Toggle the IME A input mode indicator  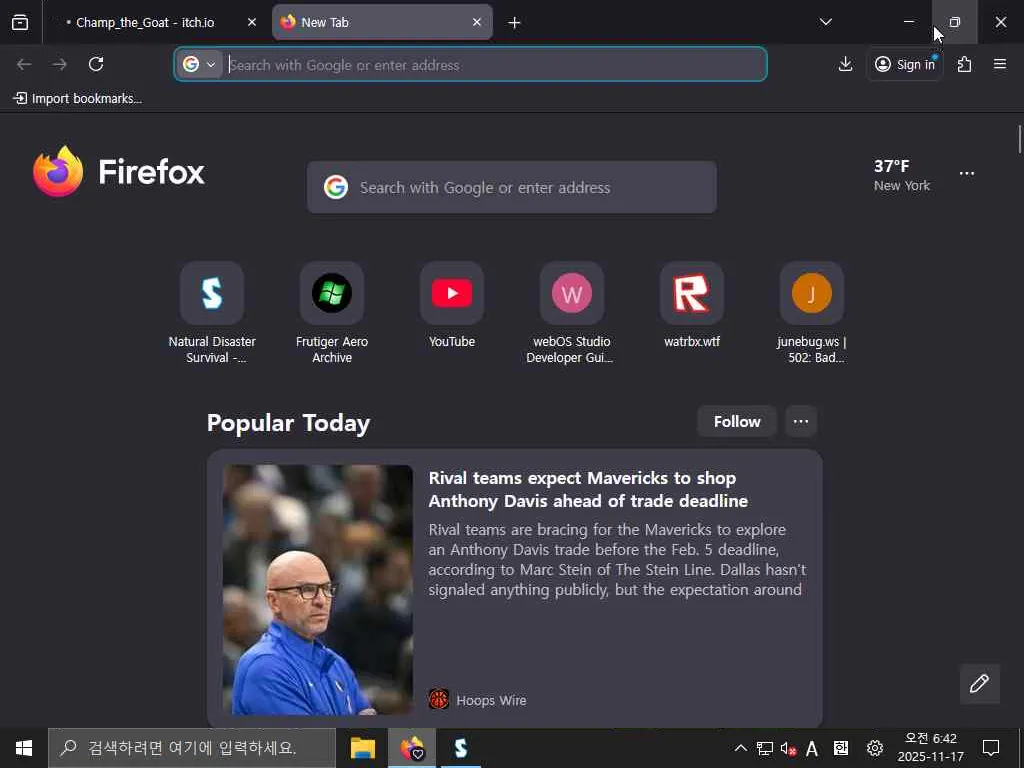pos(812,749)
